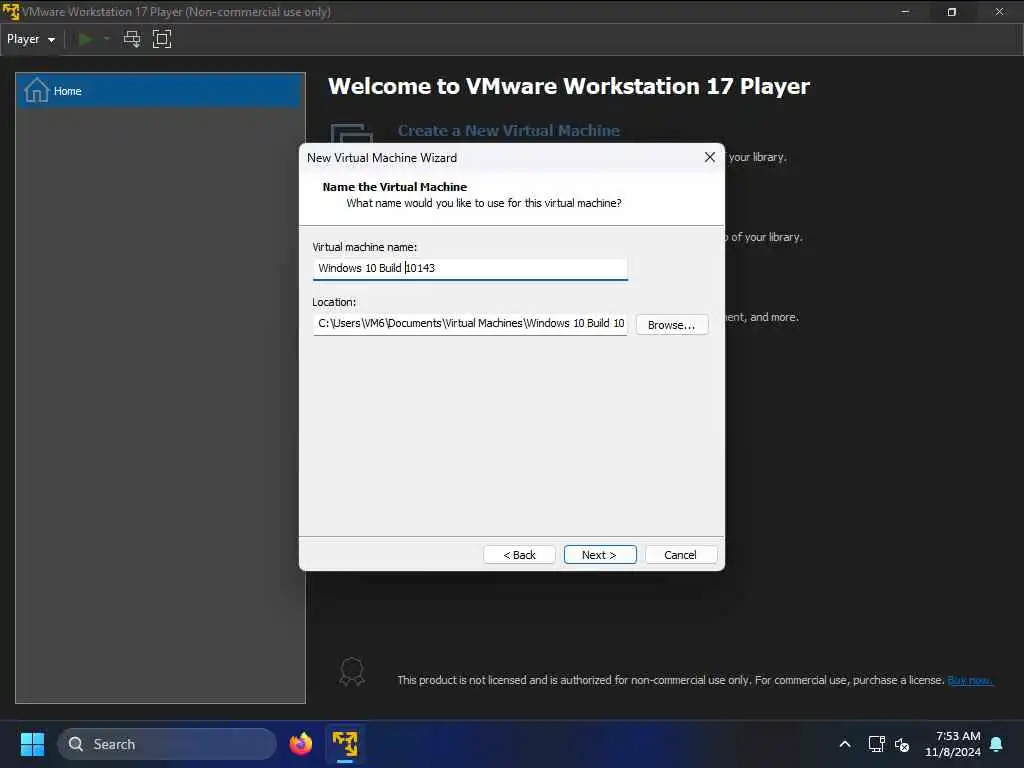
Task: Open the Player dropdown menu
Action: click(31, 39)
